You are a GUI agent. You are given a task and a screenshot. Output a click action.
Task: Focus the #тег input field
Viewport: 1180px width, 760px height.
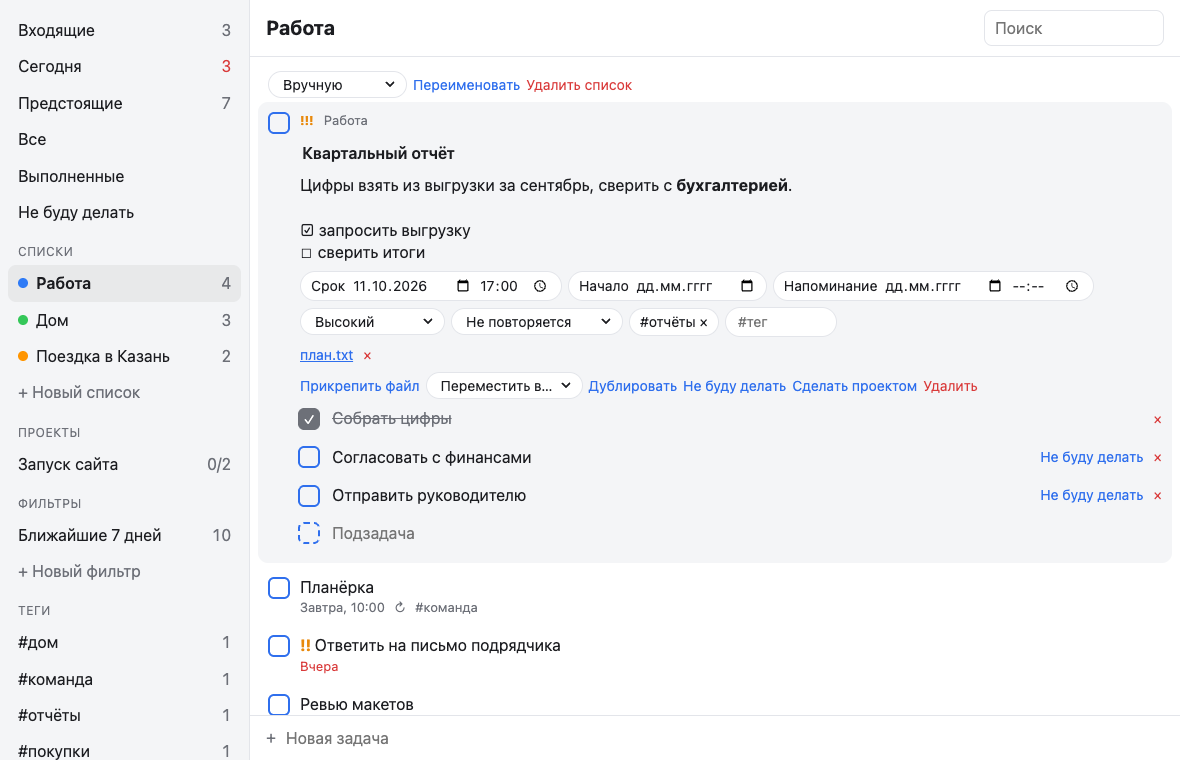coord(780,322)
